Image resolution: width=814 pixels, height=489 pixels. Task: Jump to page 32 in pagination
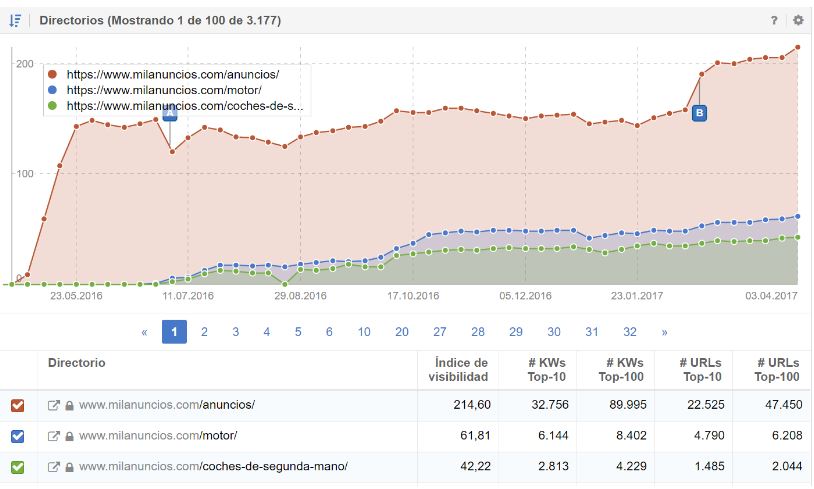[x=630, y=332]
